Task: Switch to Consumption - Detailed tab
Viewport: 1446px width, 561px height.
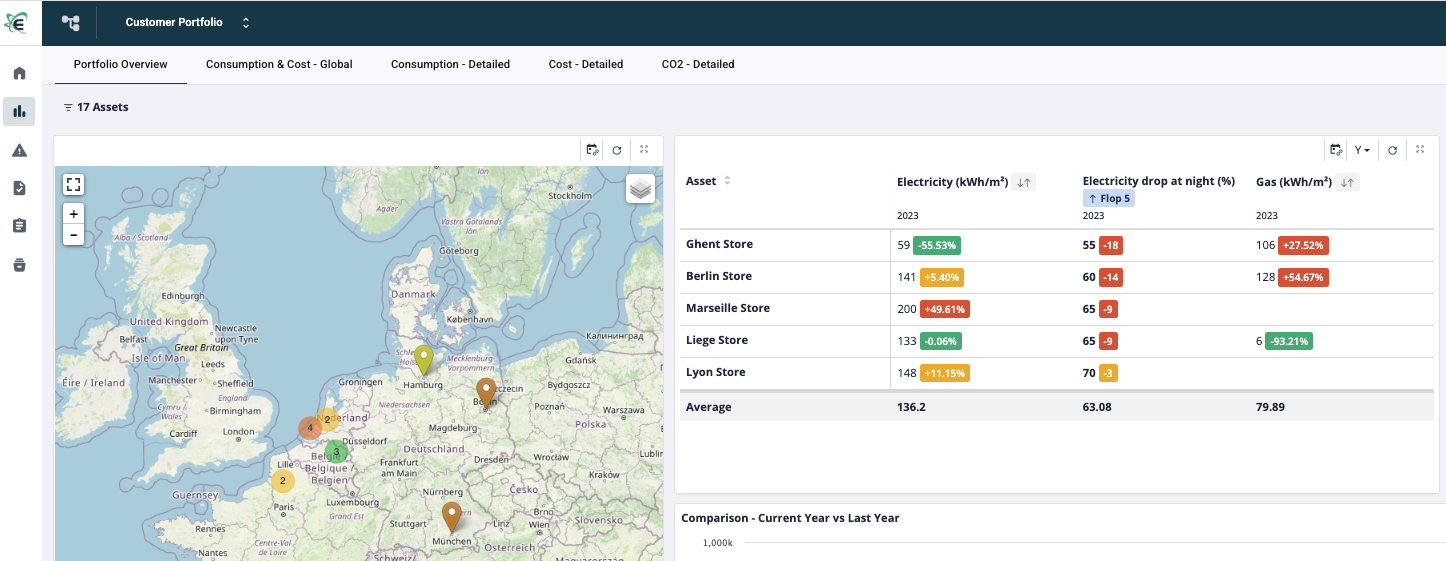Action: [x=450, y=64]
